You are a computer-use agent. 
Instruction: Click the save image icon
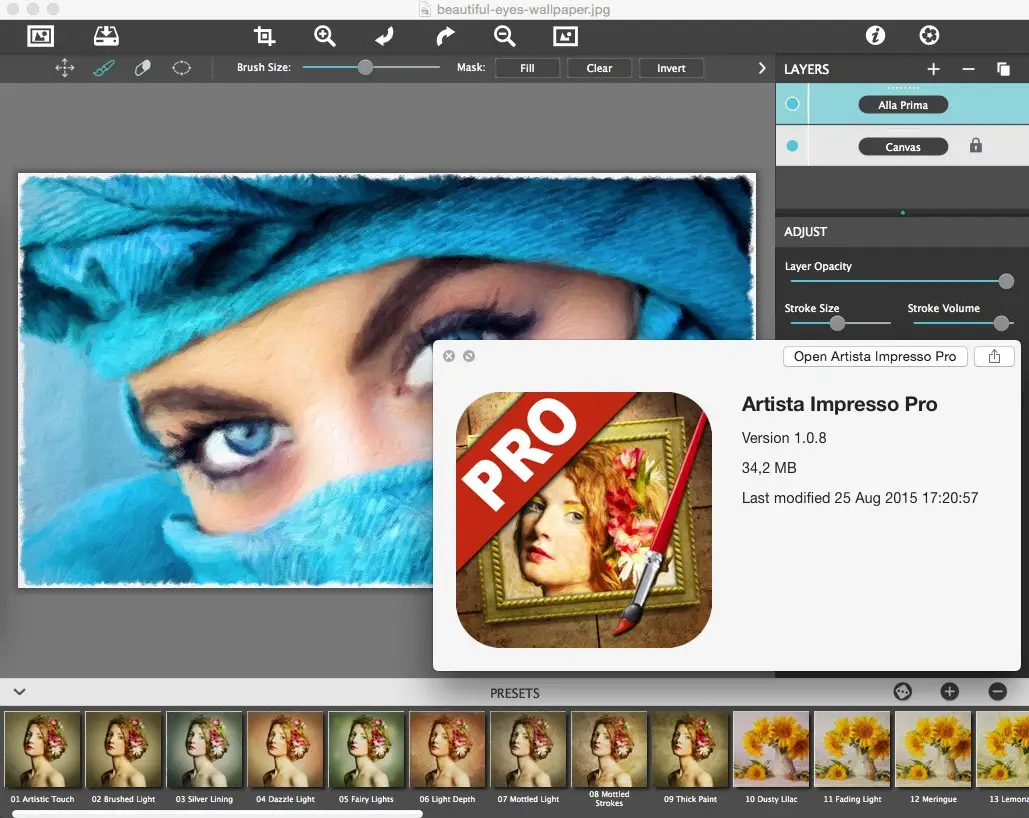pos(106,37)
